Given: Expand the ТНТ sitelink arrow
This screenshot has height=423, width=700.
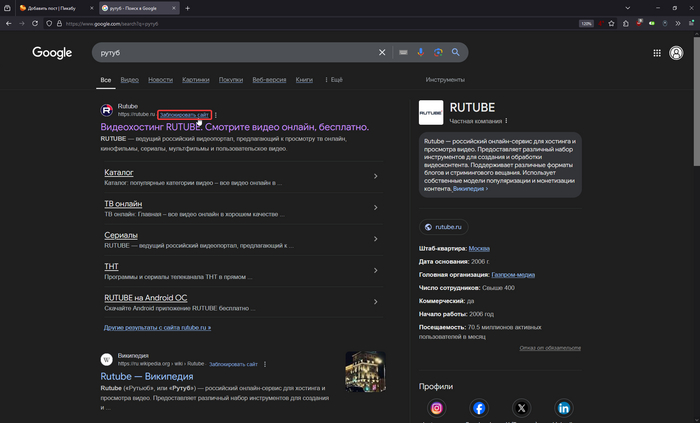Looking at the screenshot, I should (x=375, y=270).
